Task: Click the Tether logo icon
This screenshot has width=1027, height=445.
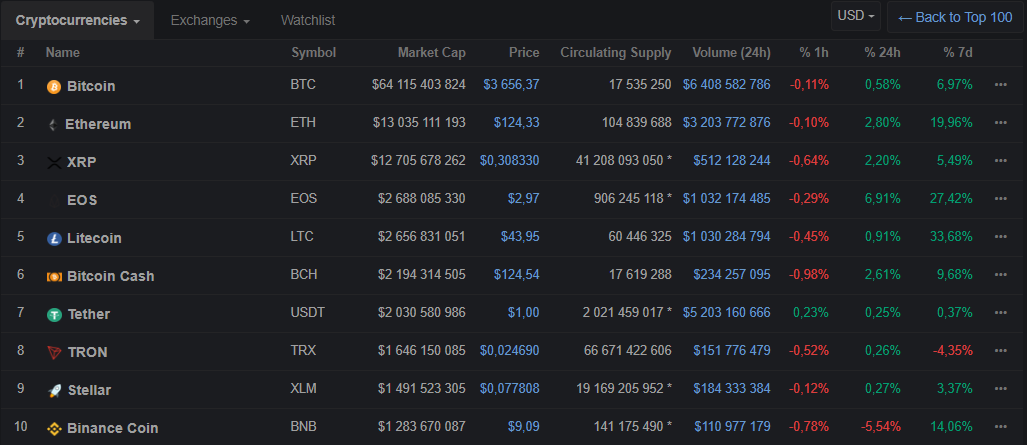Action: [54, 315]
